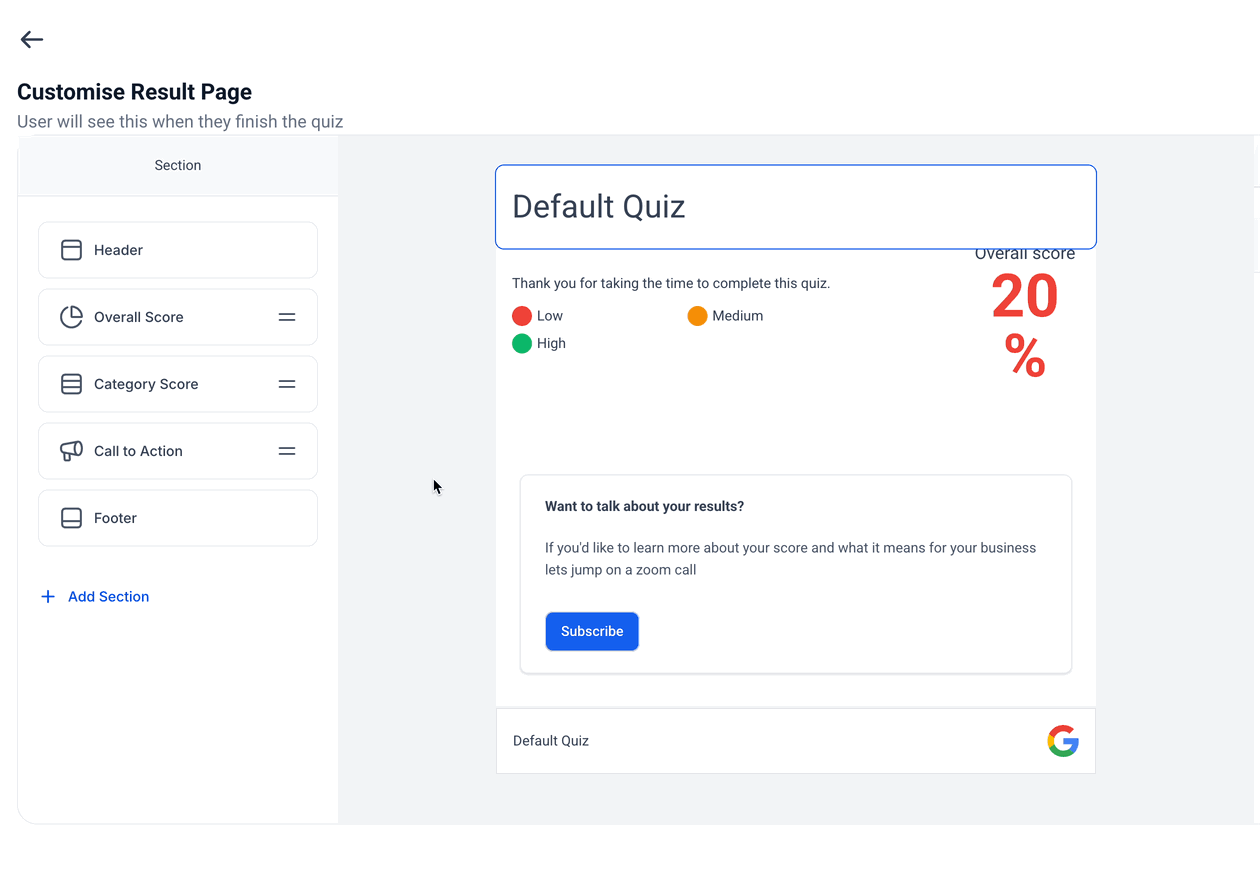Click the Google logo in the footer
The image size is (1260, 886).
1063,741
